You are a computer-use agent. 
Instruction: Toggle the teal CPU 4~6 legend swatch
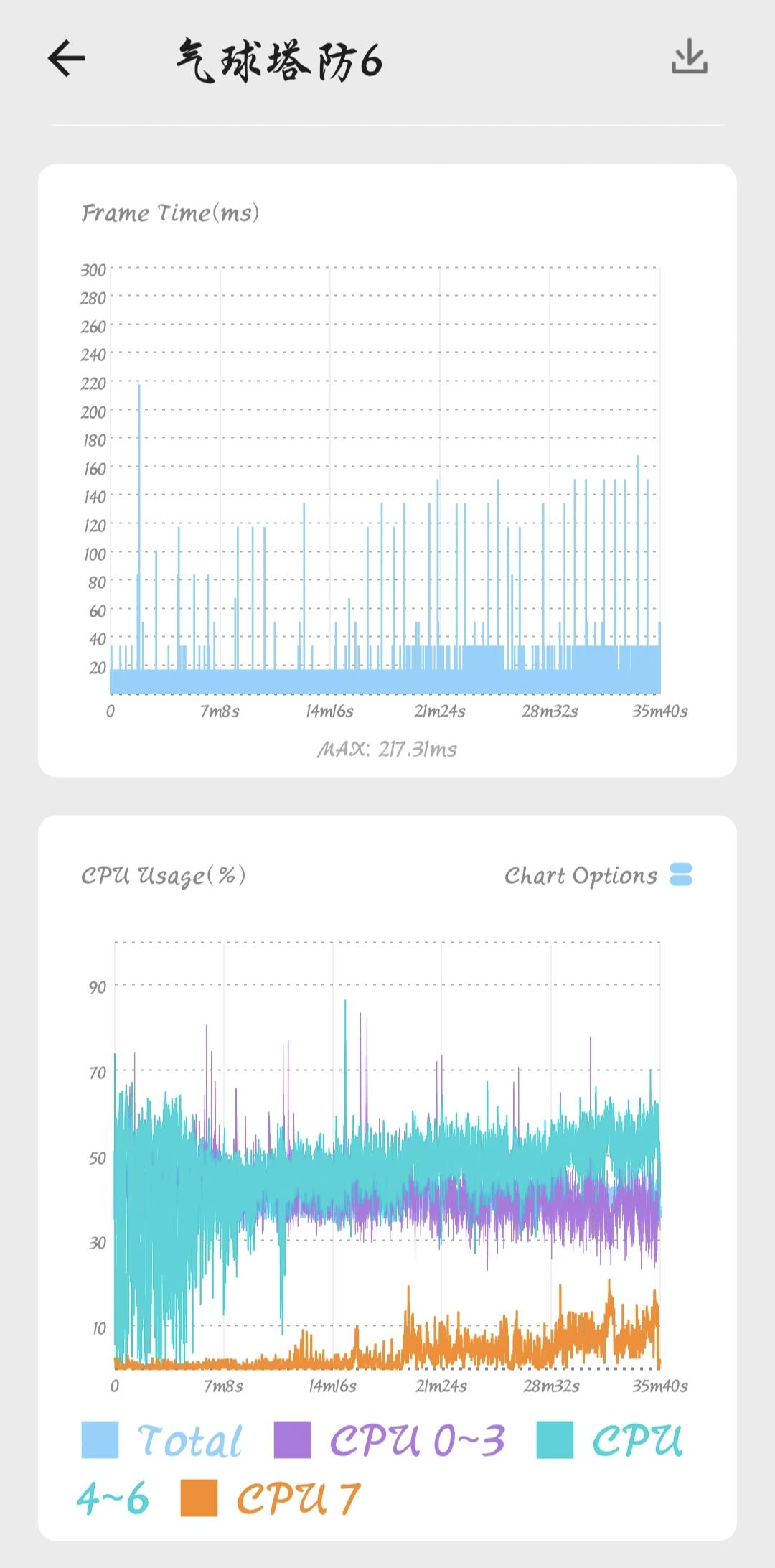tap(555, 1440)
